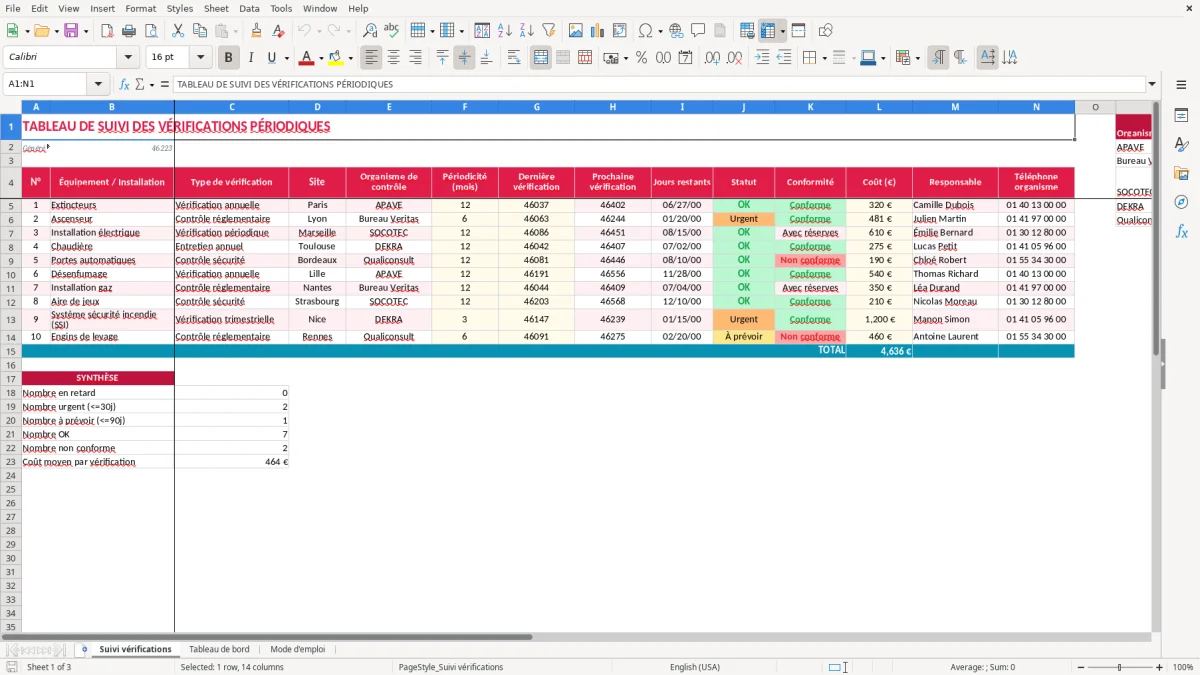
Task: Click the Clear Direct Formatting icon
Action: 278,31
